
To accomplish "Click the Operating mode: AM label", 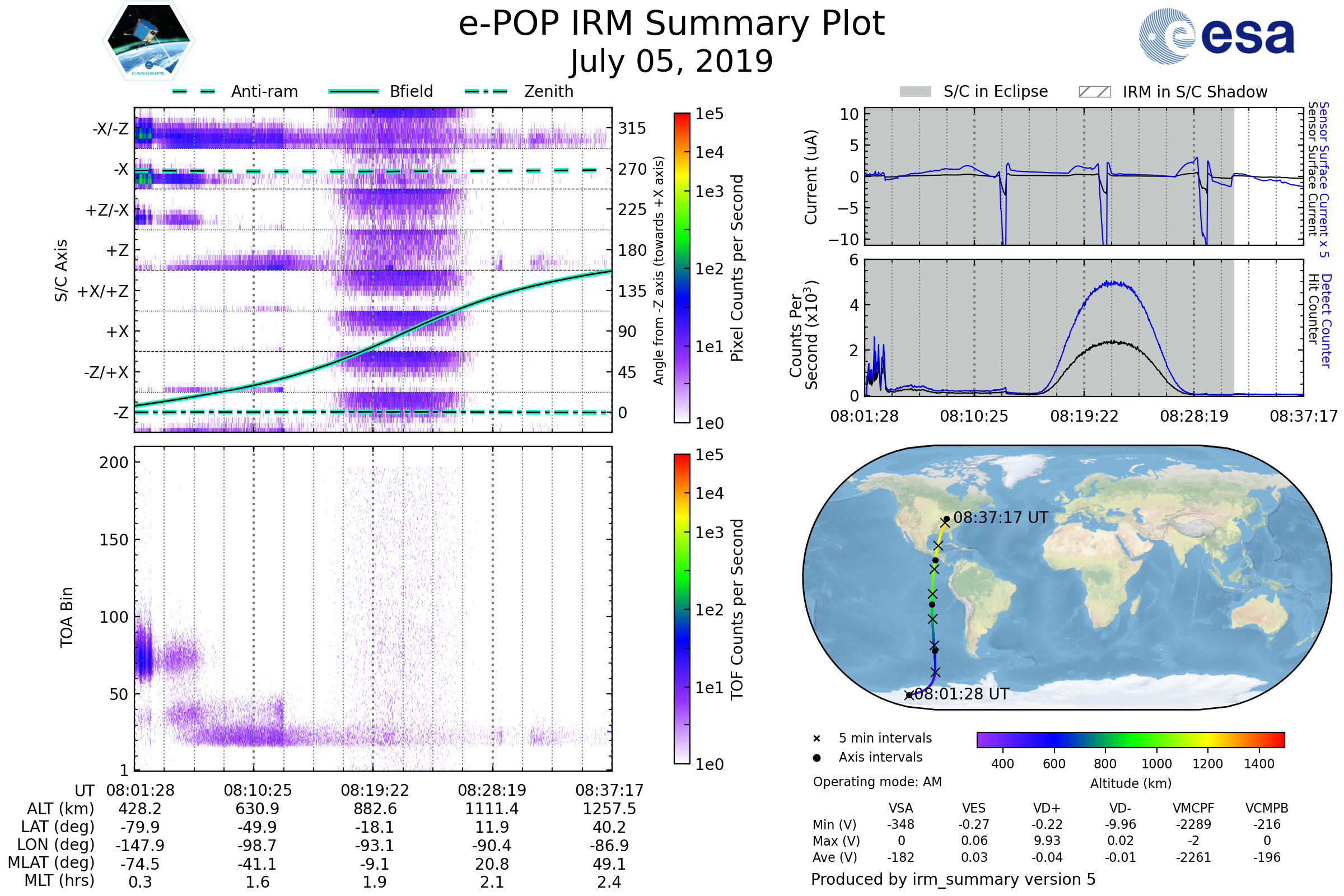I will (x=877, y=782).
